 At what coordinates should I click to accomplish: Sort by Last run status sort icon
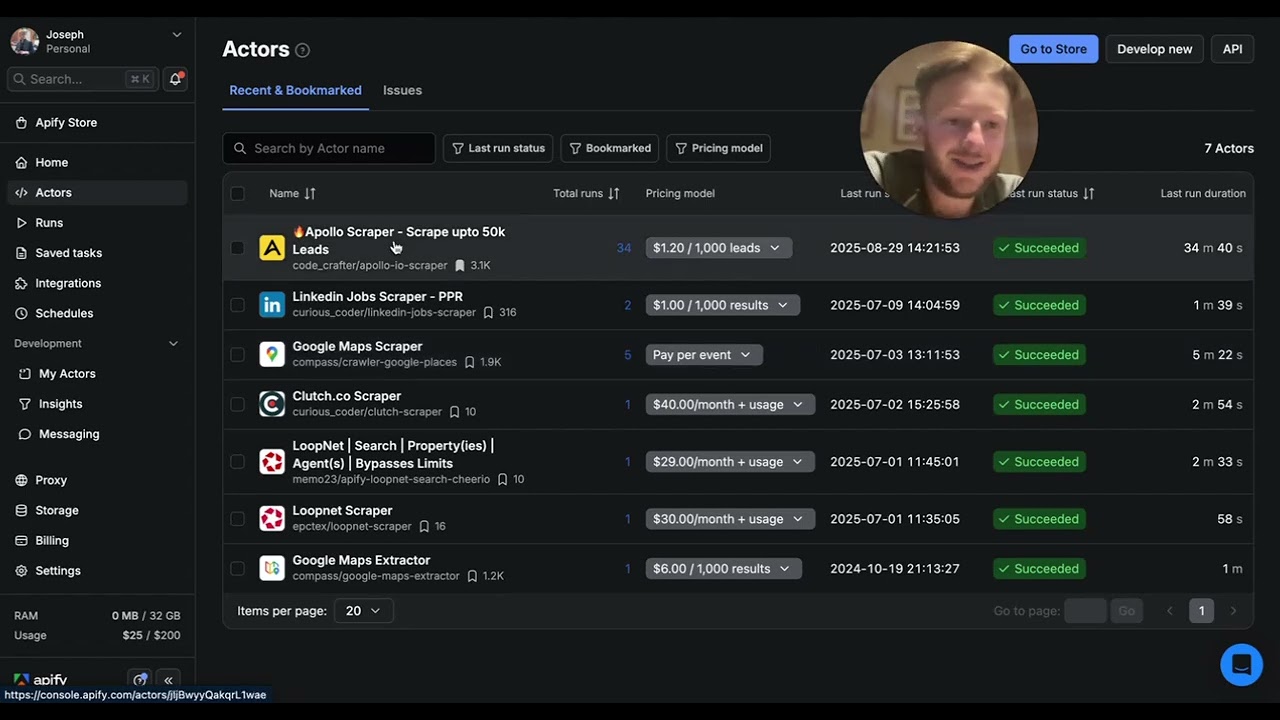point(1089,193)
